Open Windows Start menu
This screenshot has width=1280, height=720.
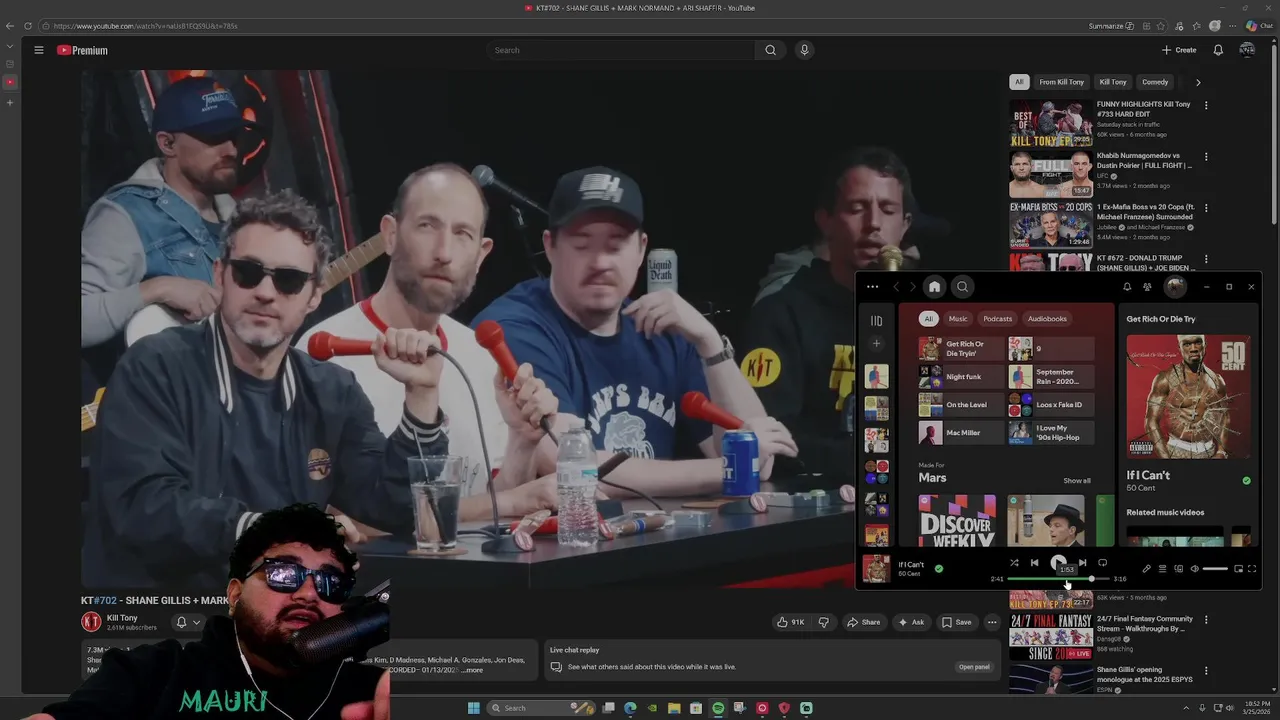click(x=474, y=708)
